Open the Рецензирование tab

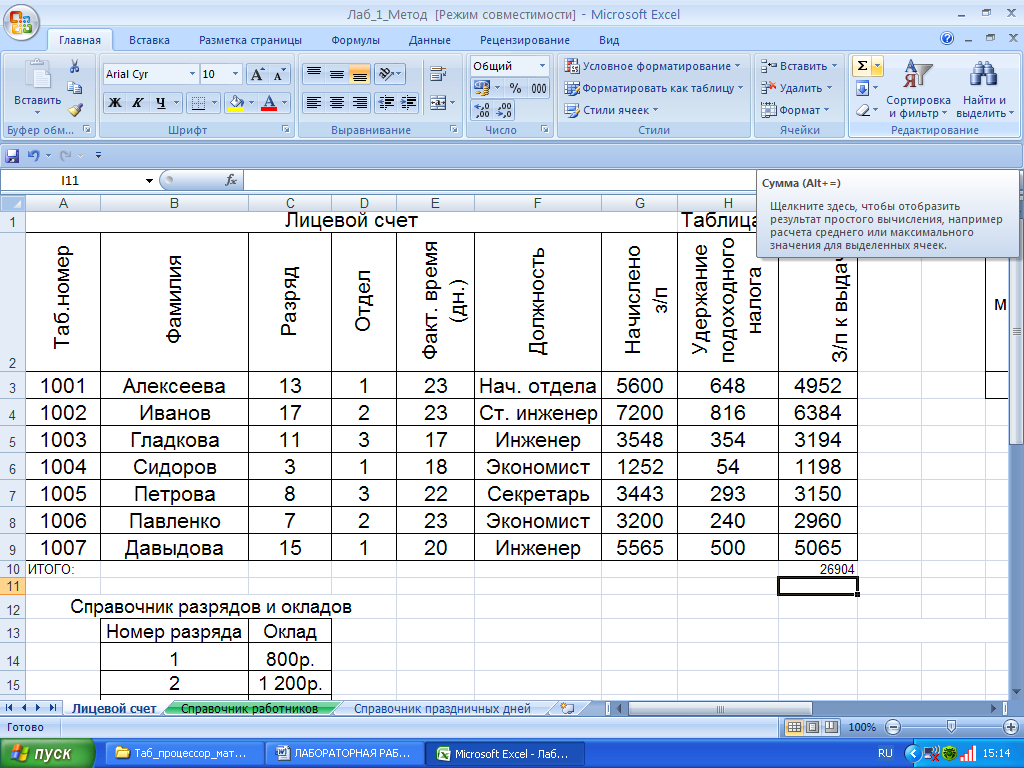(x=524, y=40)
